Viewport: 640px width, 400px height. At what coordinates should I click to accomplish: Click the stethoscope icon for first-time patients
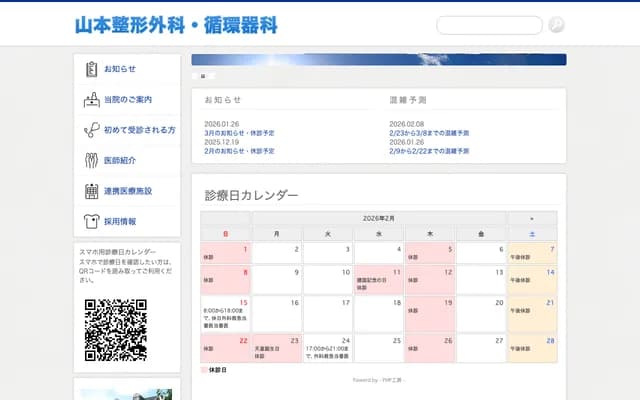[92, 130]
